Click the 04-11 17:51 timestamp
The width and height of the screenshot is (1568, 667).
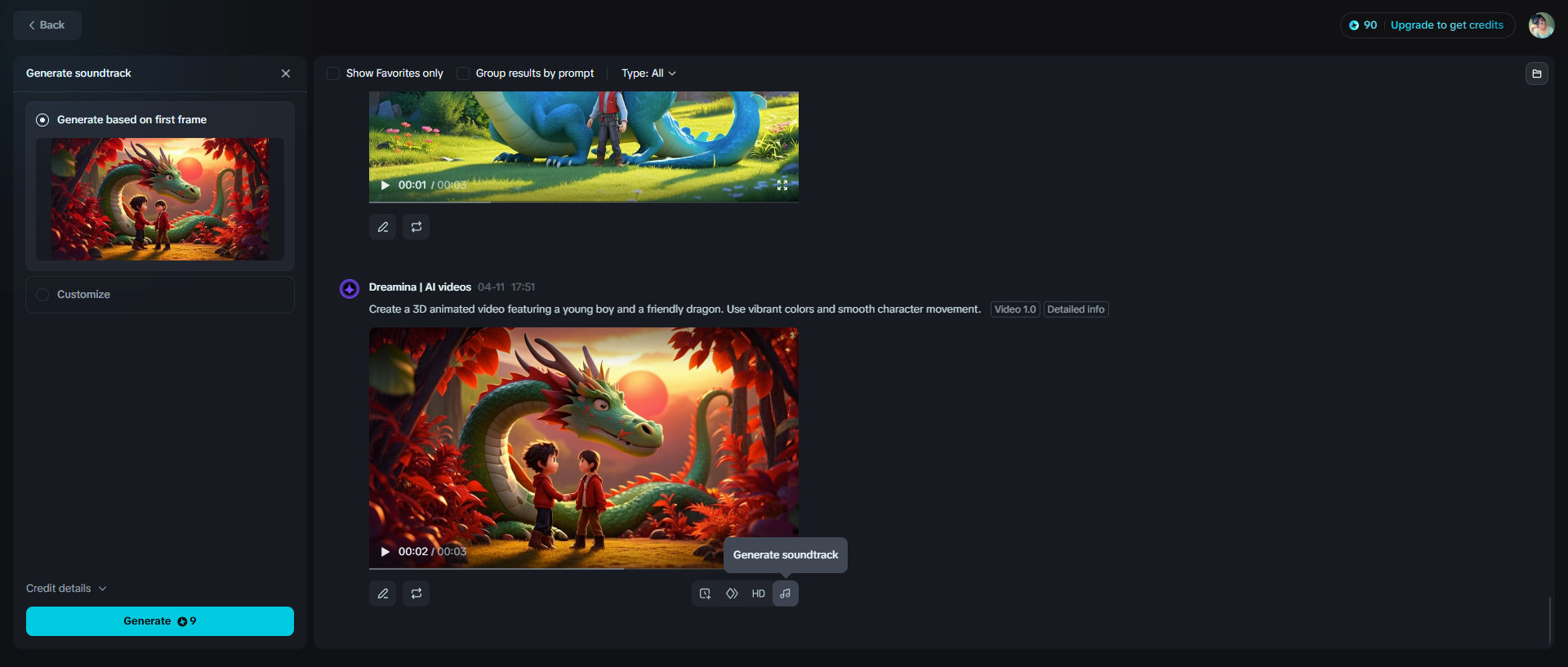[506, 287]
